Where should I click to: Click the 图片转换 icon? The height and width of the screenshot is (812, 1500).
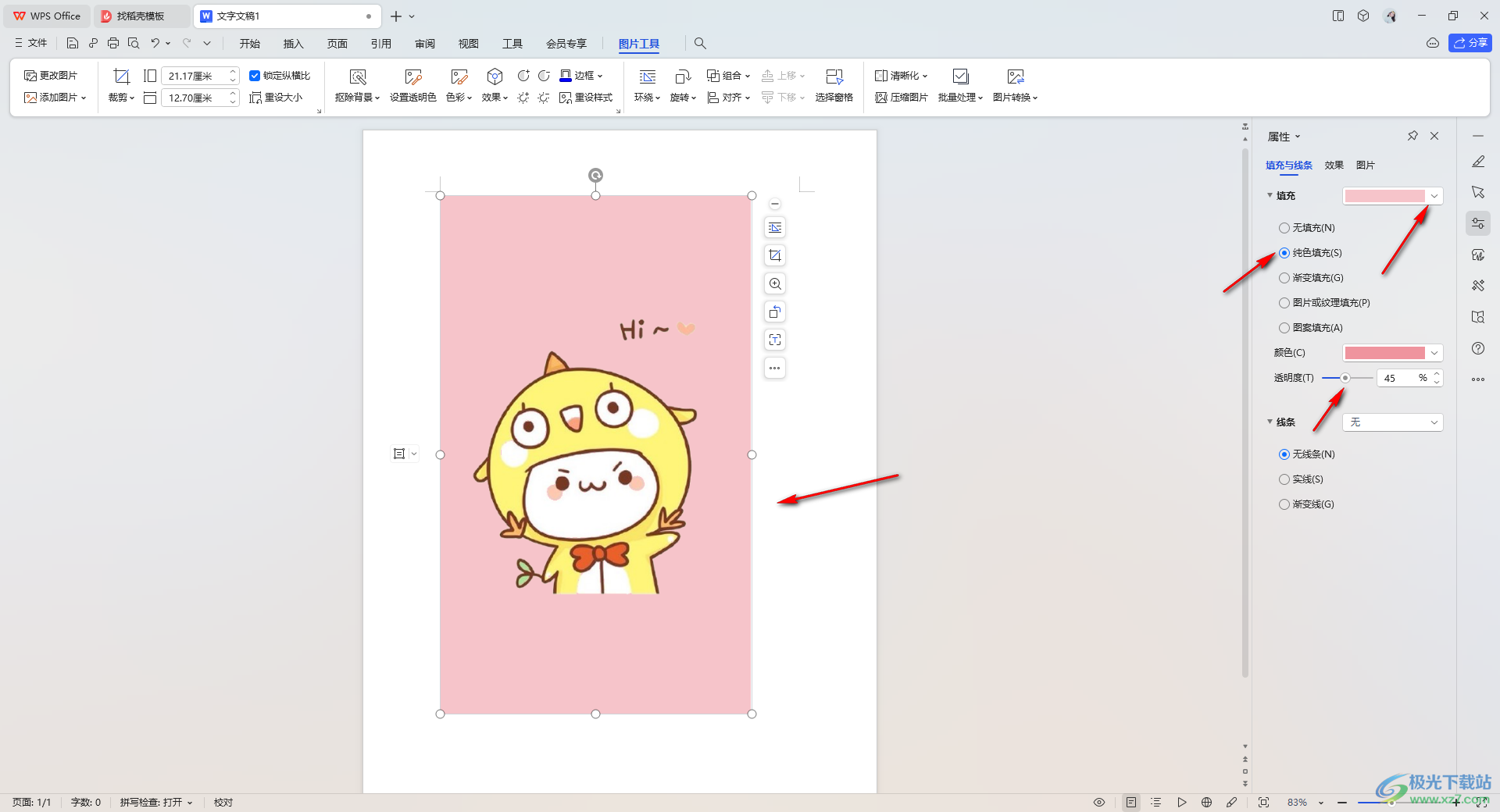[x=1016, y=77]
